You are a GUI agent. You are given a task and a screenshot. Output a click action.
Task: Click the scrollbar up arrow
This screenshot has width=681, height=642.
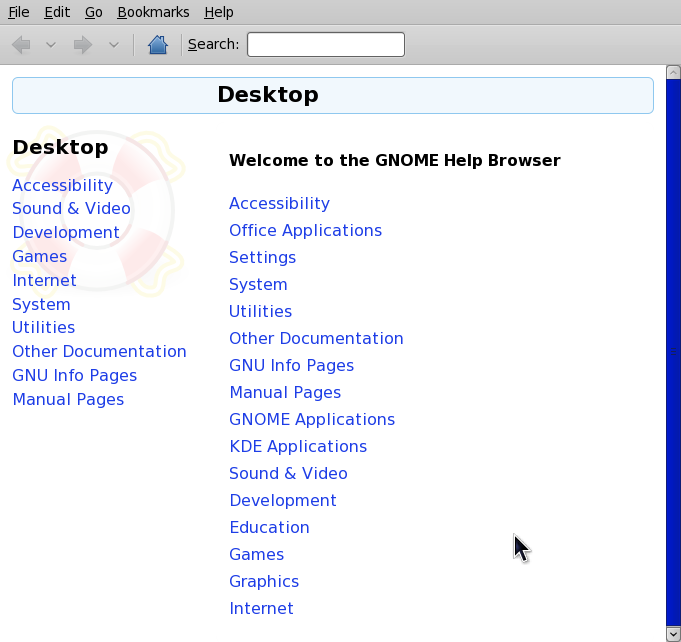(673, 72)
